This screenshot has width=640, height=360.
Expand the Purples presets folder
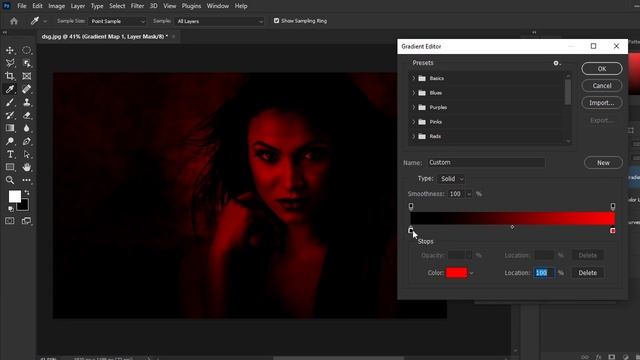coord(413,107)
